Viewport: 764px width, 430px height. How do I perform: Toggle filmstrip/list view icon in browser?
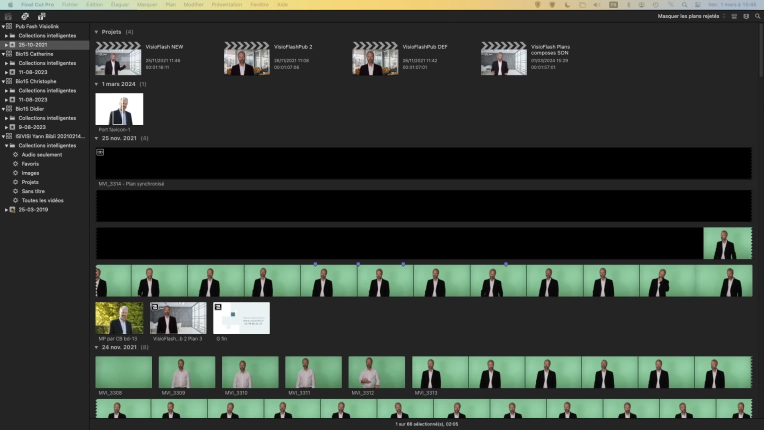pyautogui.click(x=734, y=17)
